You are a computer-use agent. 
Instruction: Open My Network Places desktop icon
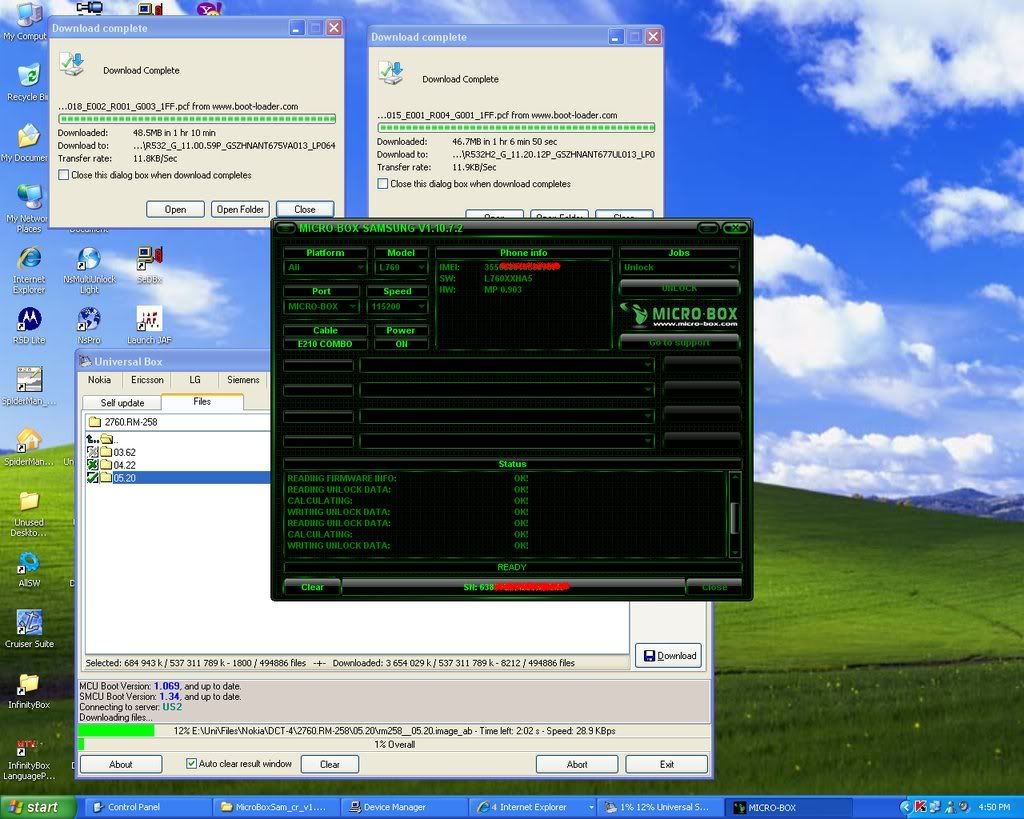[27, 208]
